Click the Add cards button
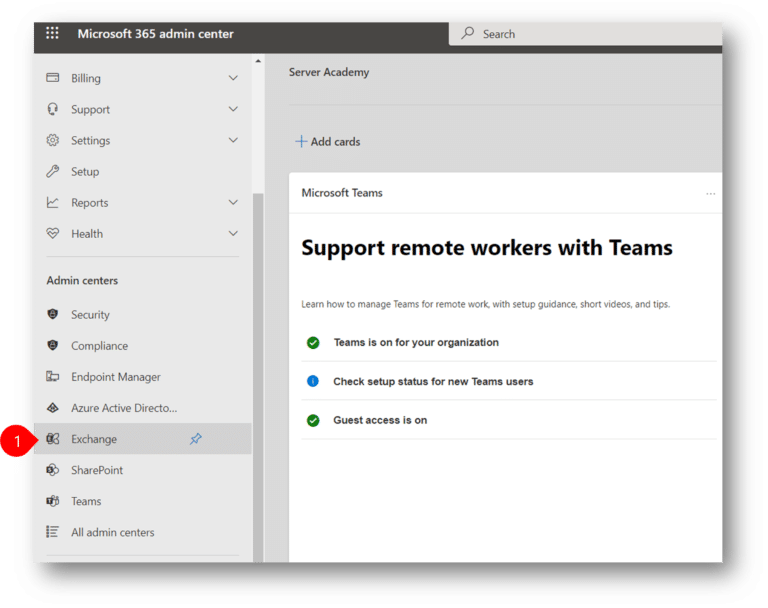The height and width of the screenshot is (608, 768). pos(328,142)
